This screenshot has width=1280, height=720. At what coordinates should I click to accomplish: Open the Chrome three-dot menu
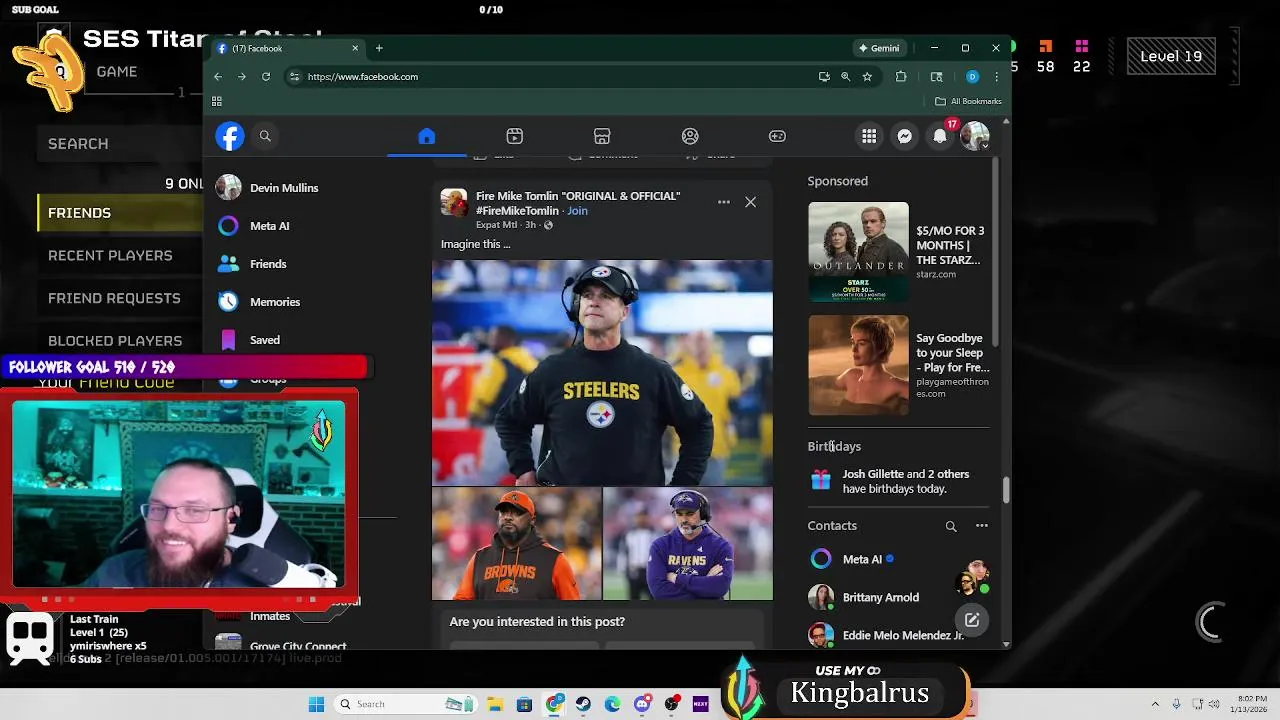tap(996, 76)
